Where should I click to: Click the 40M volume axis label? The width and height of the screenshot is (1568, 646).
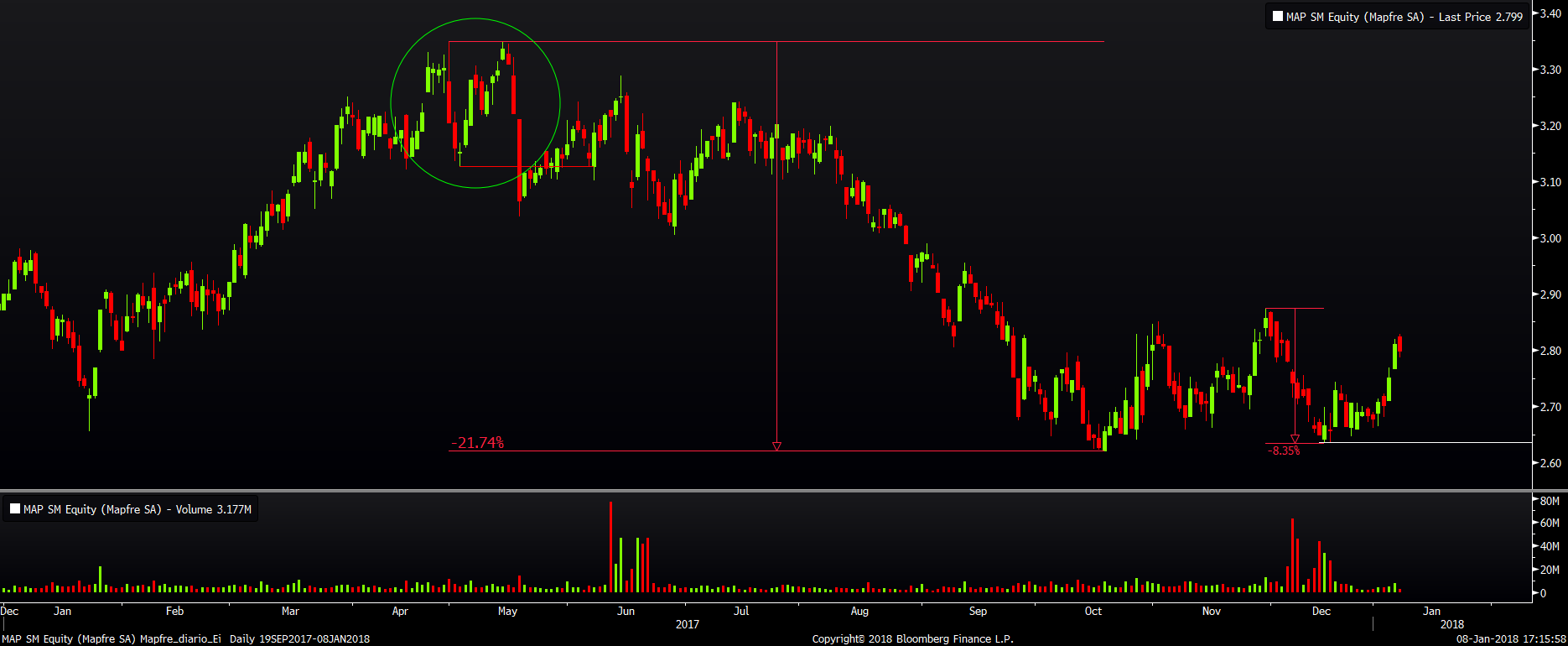pos(1550,546)
